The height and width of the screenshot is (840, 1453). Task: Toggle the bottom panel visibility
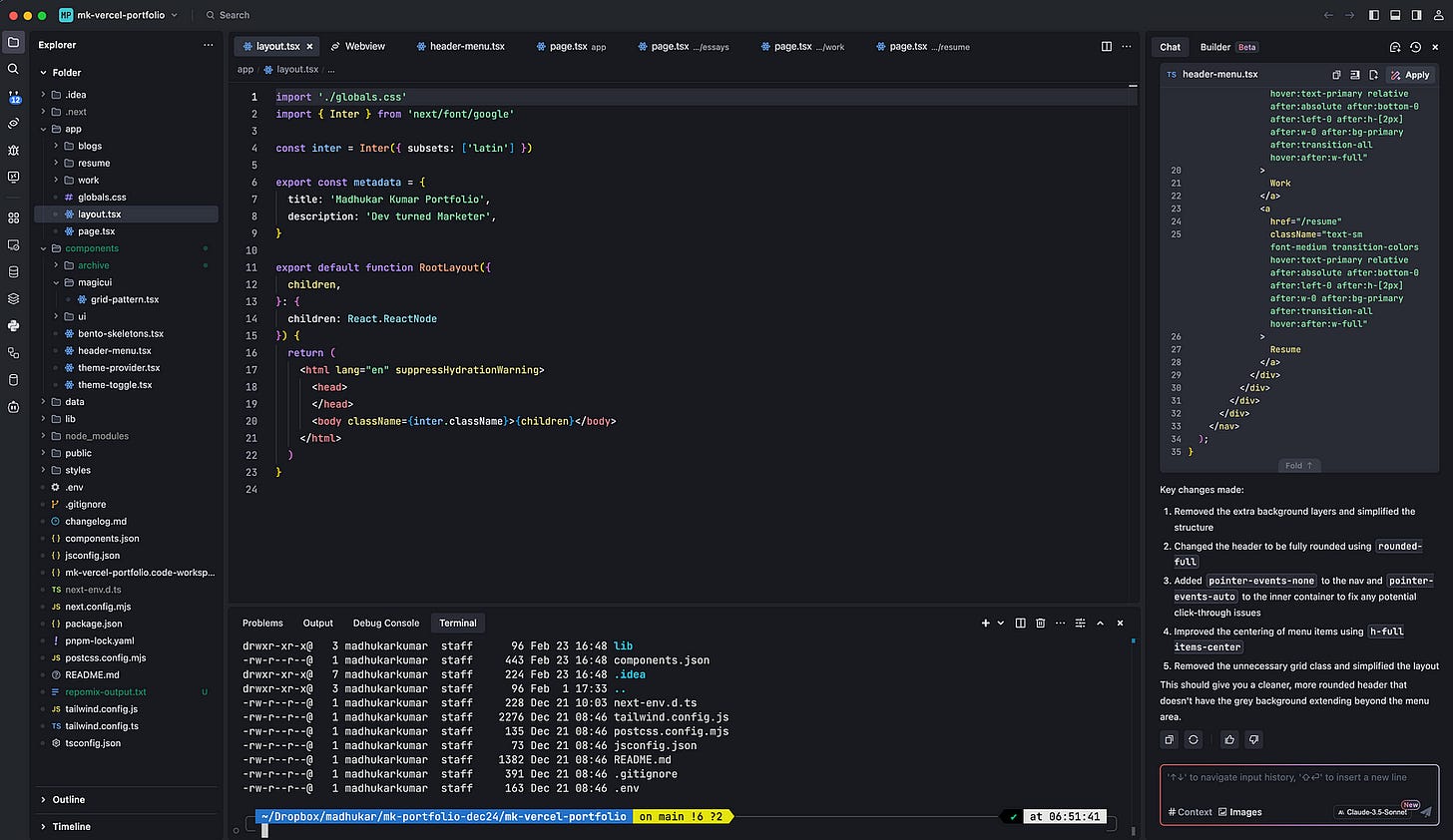(1395, 15)
